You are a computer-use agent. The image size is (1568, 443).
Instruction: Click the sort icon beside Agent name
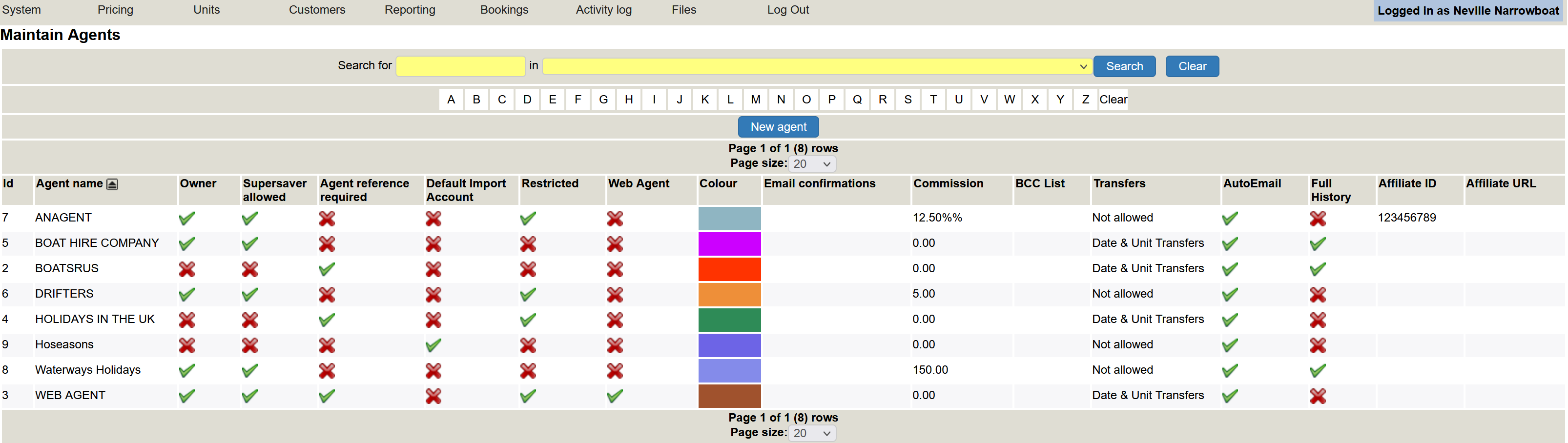[x=112, y=184]
